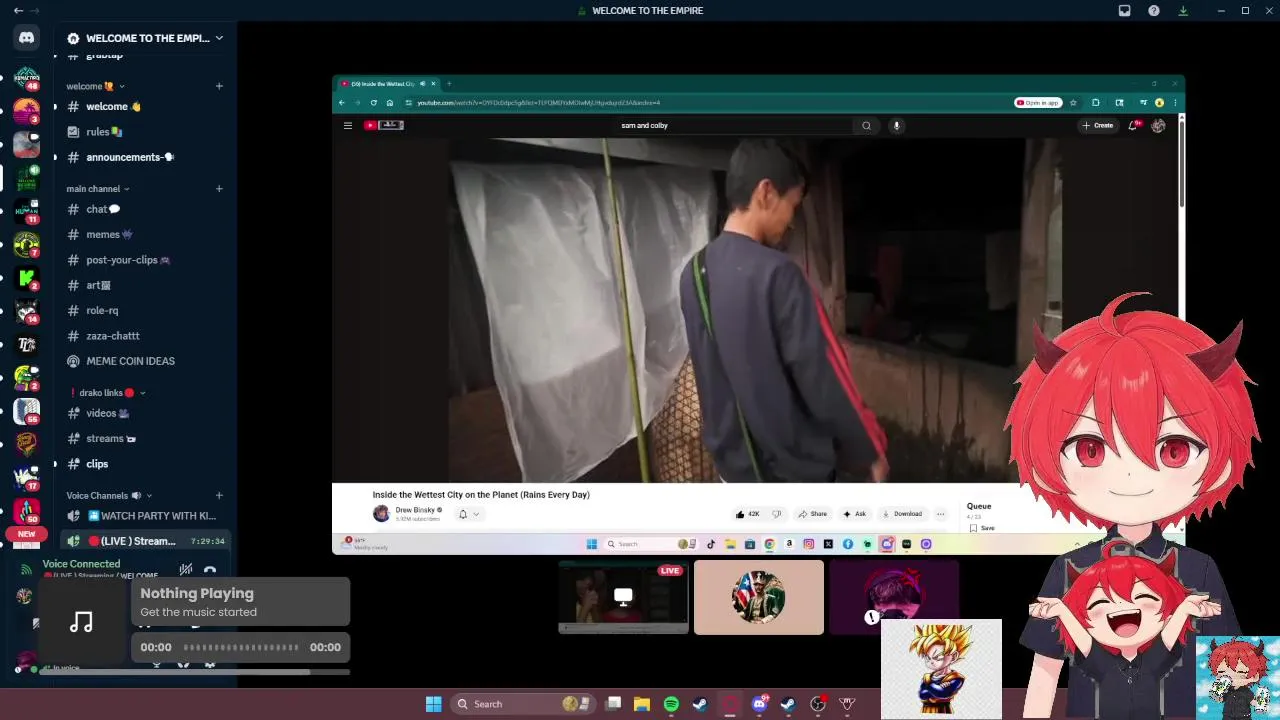
Task: Click the YouTube search magnifier button
Action: click(866, 125)
